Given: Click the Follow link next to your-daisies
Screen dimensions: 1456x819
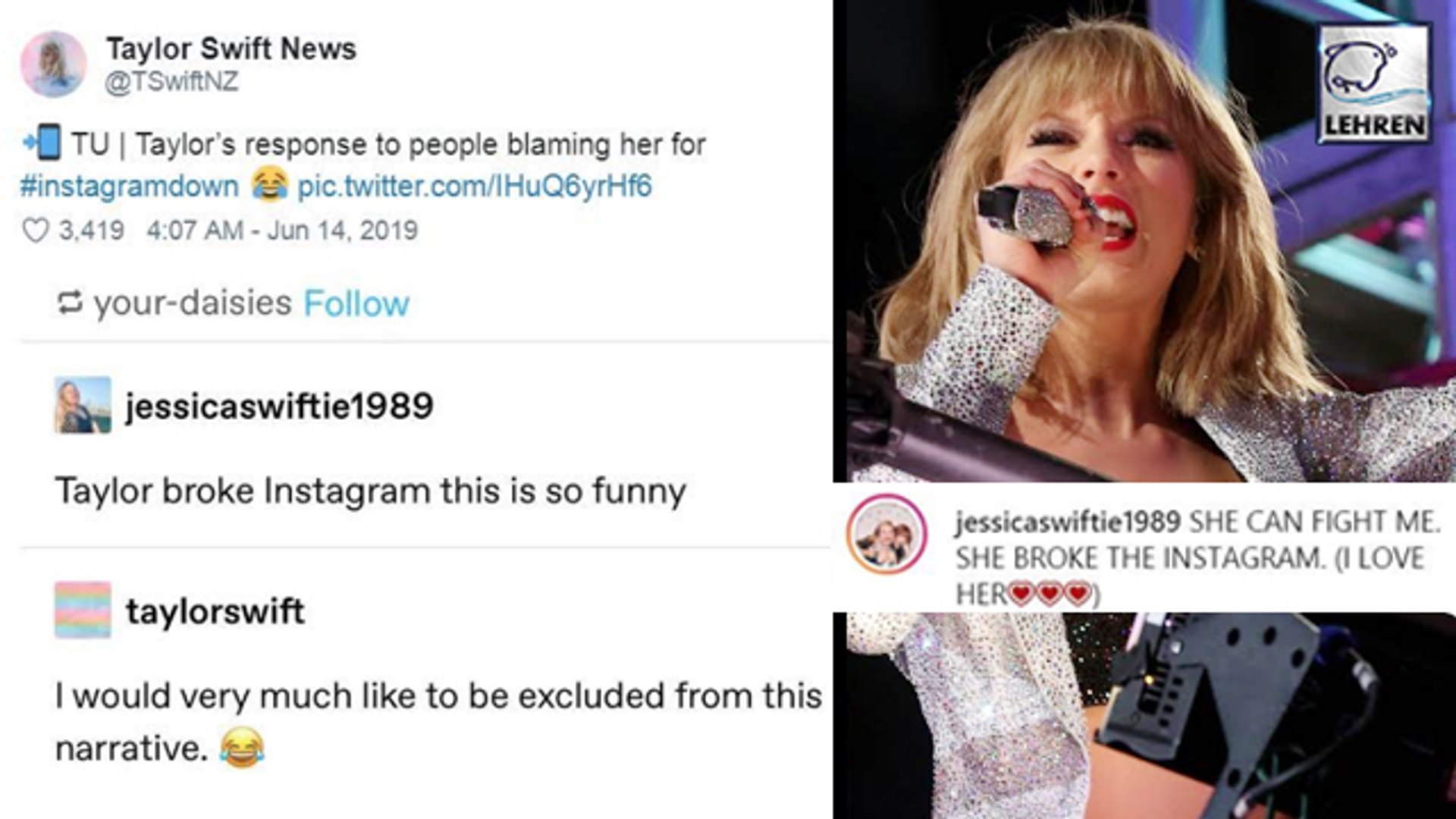Looking at the screenshot, I should (x=356, y=303).
